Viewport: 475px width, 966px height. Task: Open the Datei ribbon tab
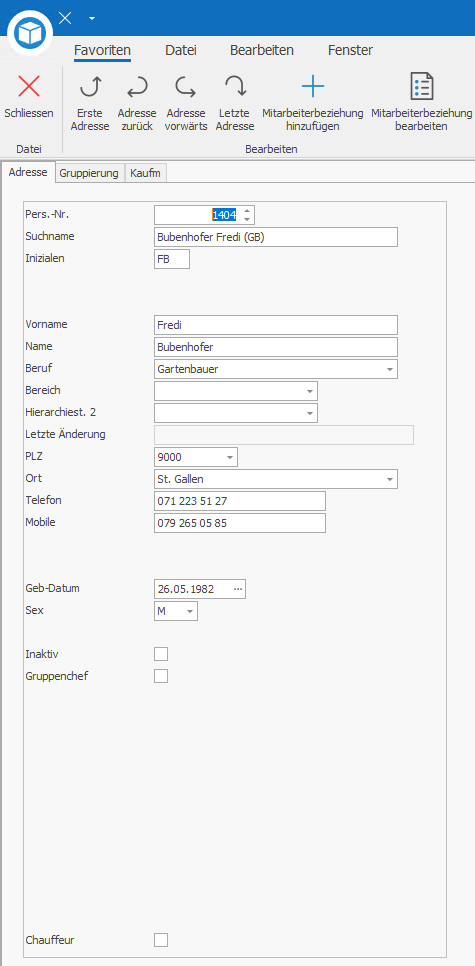coord(181,51)
